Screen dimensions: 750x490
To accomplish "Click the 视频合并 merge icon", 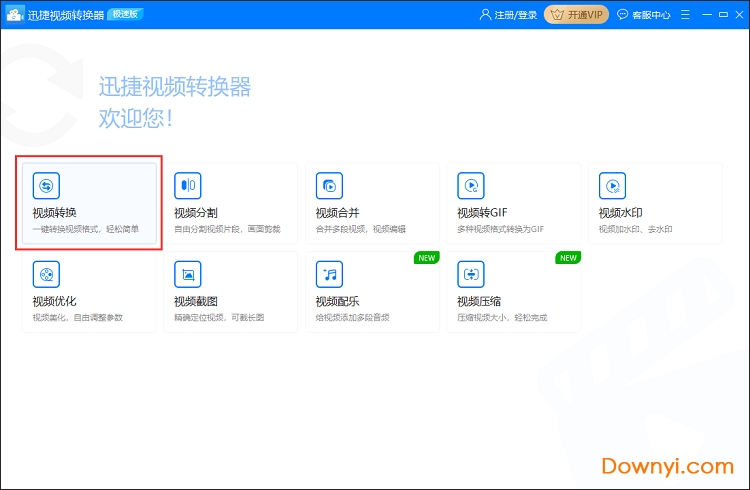I will 330,186.
